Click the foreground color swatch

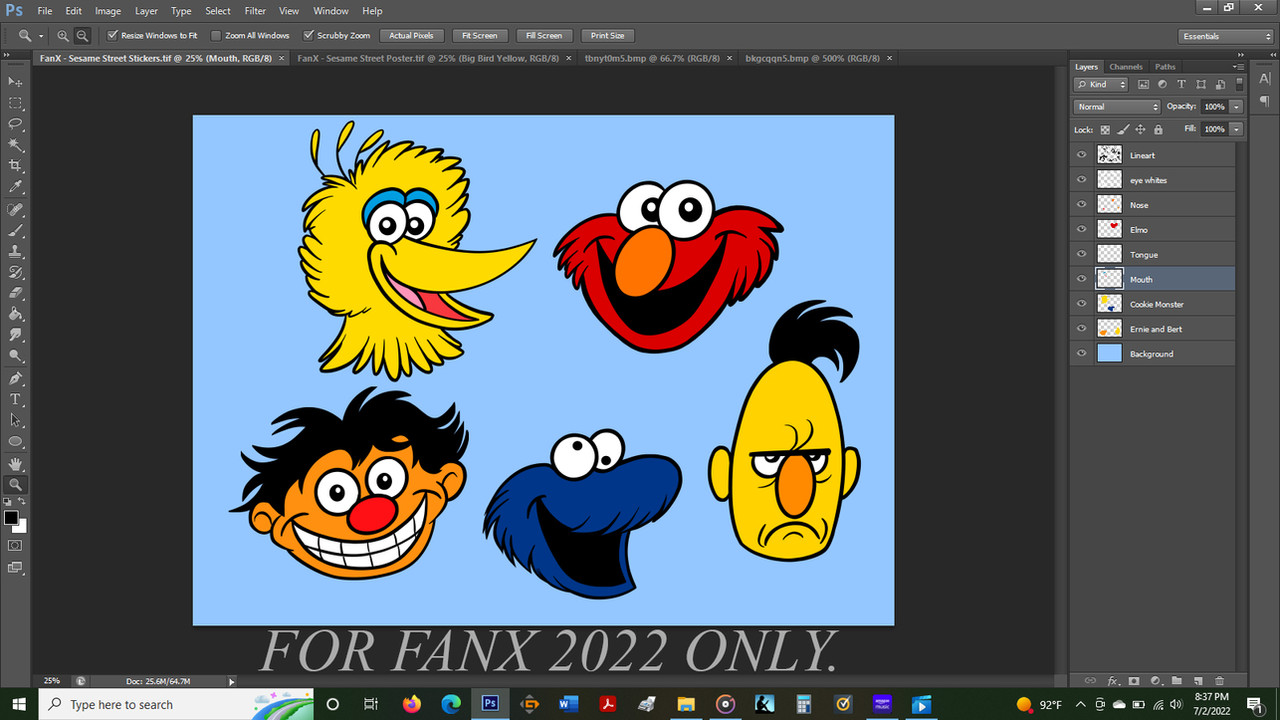click(x=11, y=517)
